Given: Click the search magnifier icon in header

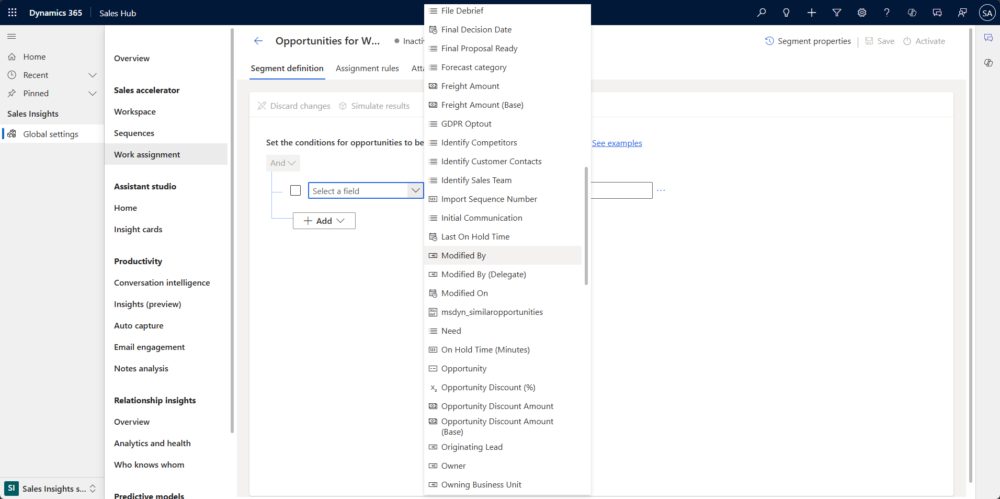Looking at the screenshot, I should [761, 12].
